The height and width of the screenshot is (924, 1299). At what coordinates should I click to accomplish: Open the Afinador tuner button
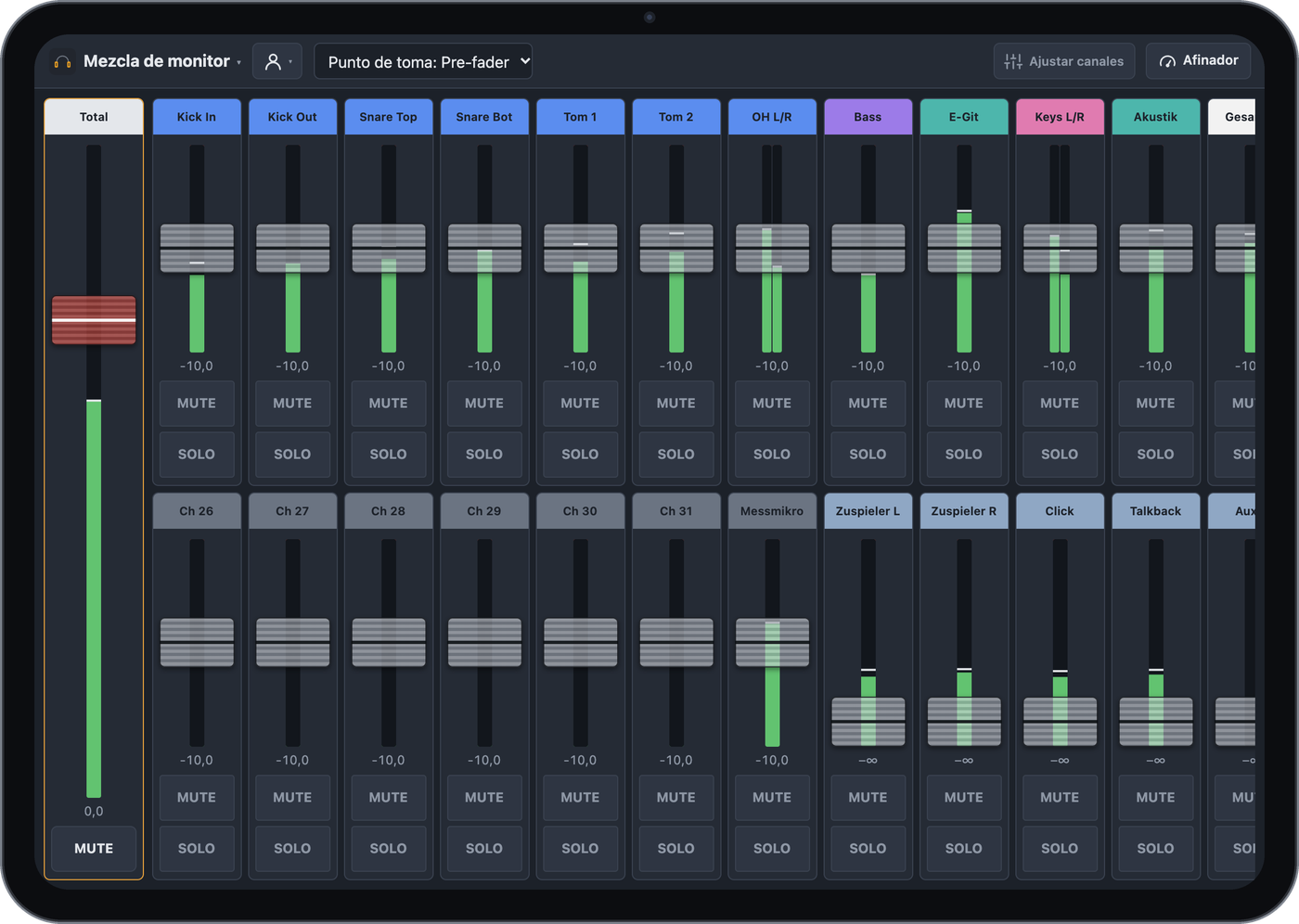tap(1199, 61)
